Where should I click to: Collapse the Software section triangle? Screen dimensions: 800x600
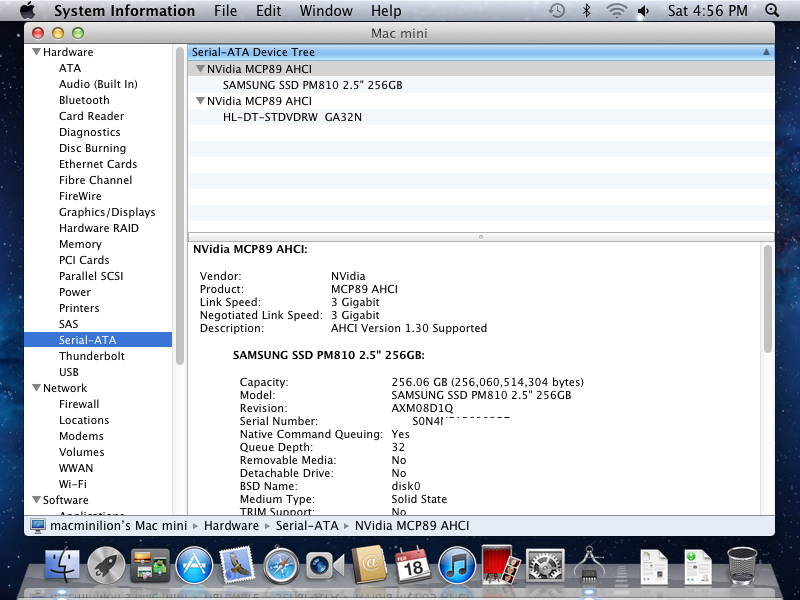[x=36, y=499]
